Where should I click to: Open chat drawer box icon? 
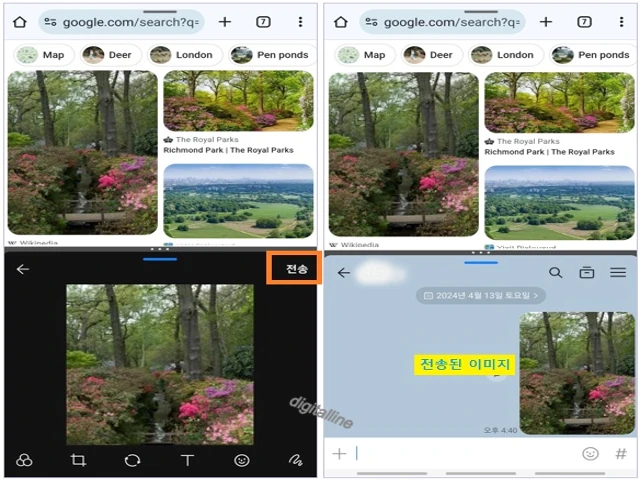[x=587, y=273]
